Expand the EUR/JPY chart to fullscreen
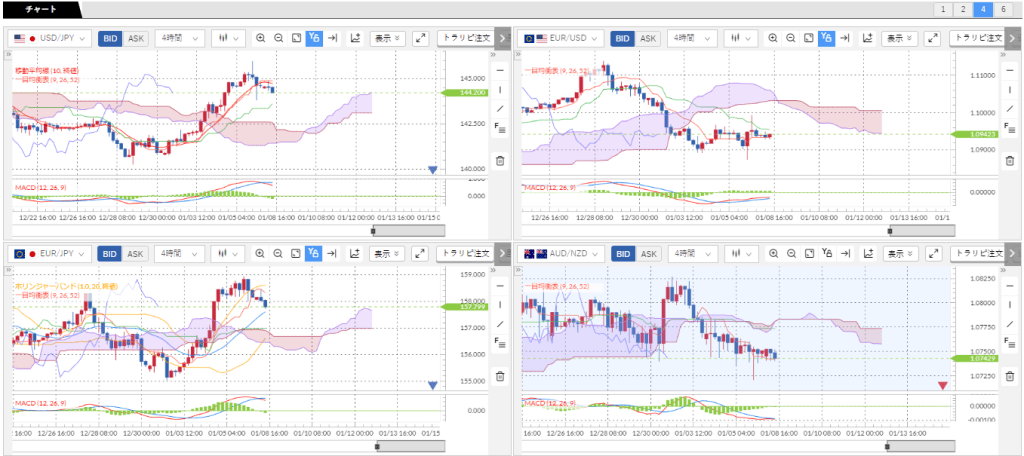This screenshot has width=1024, height=456. click(420, 254)
